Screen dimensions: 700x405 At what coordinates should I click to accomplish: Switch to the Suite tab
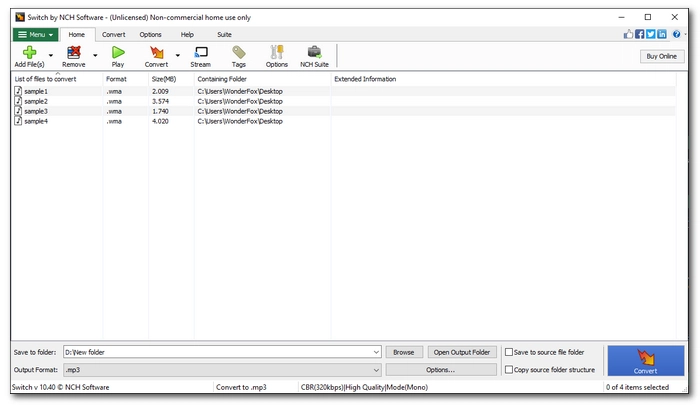224,34
